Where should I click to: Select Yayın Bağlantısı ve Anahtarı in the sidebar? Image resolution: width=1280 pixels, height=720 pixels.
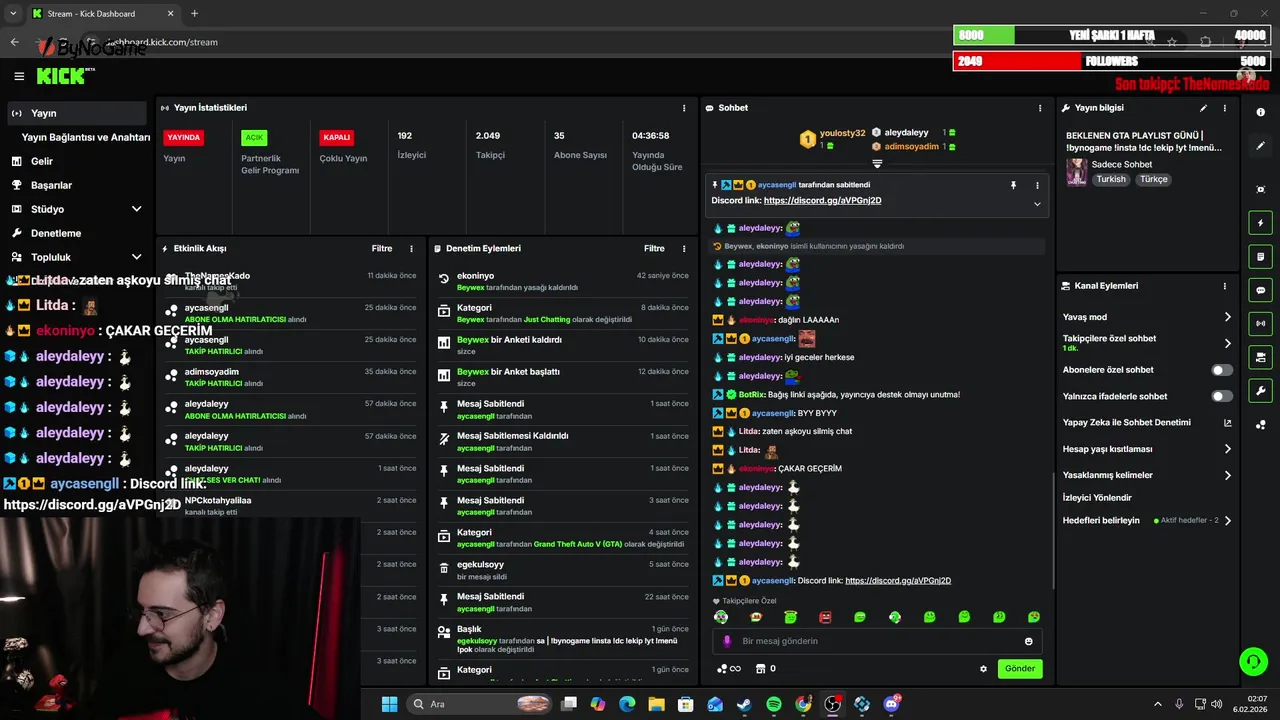[86, 137]
